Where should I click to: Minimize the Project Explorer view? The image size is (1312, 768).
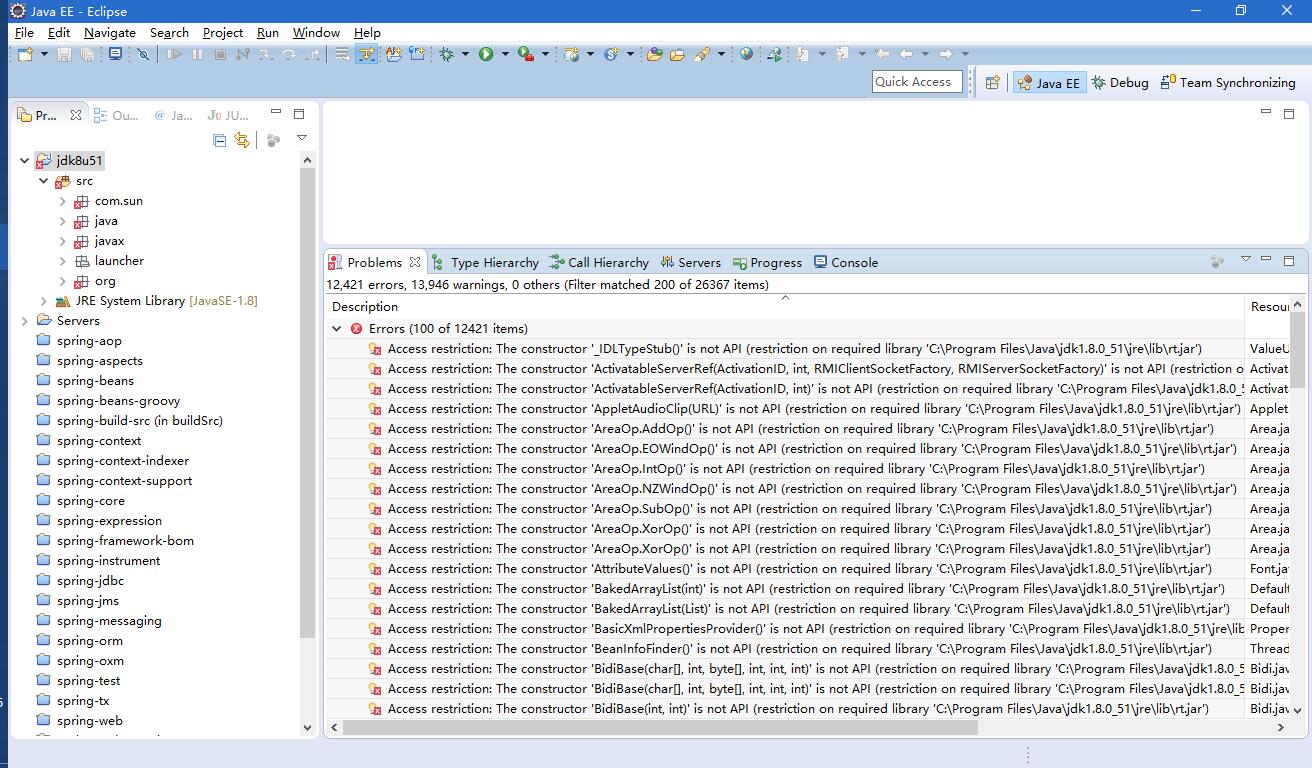click(x=275, y=113)
